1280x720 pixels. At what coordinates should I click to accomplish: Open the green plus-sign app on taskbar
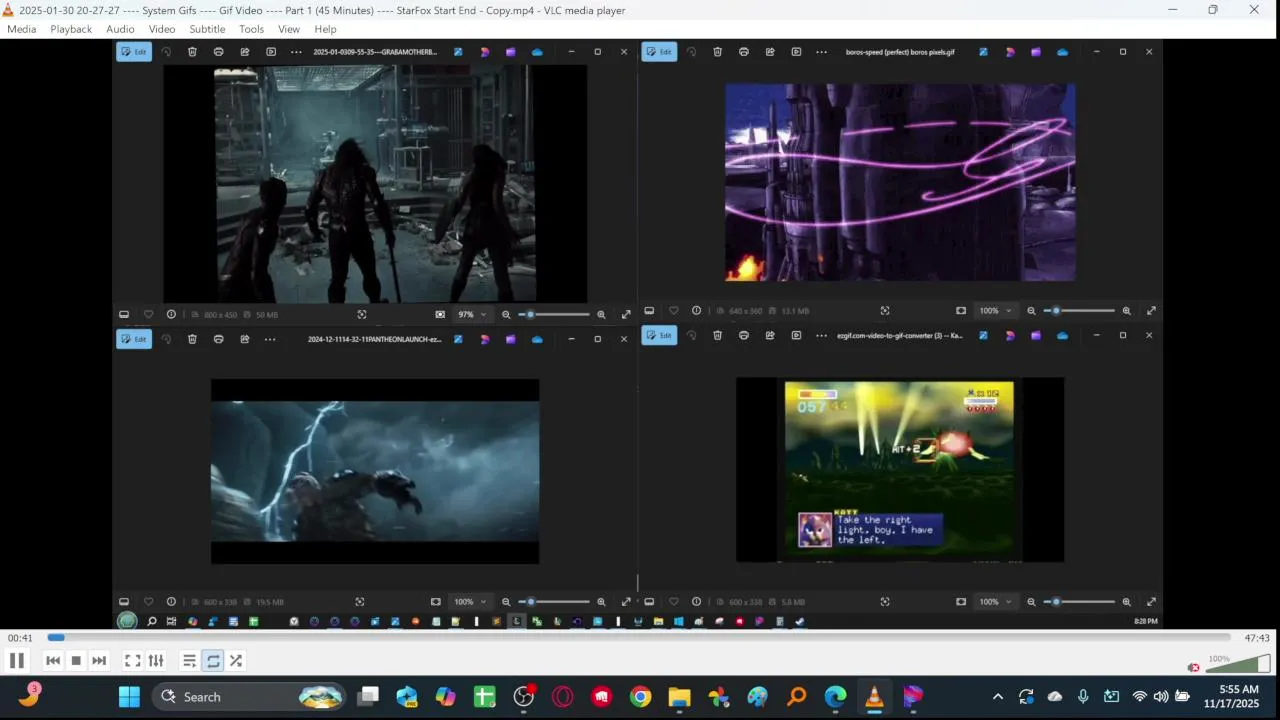485,697
